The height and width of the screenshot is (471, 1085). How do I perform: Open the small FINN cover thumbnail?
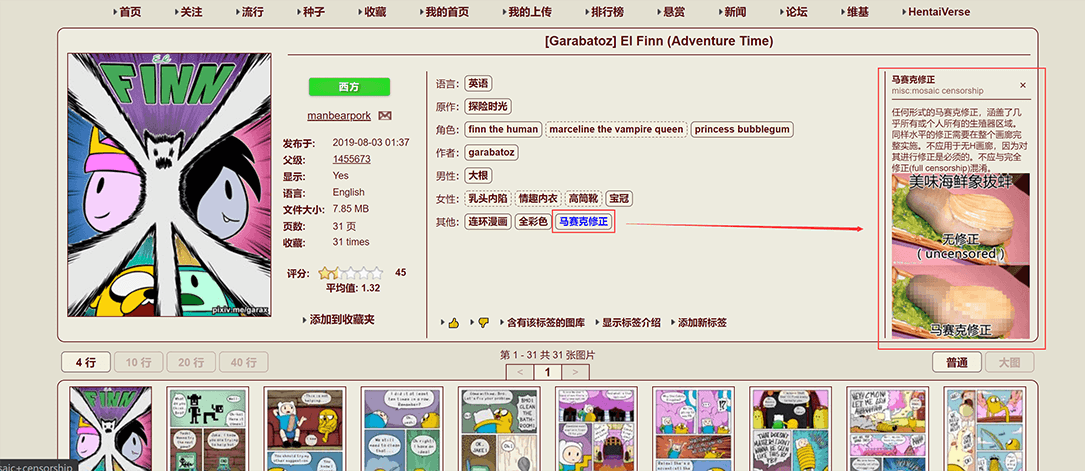(111, 429)
